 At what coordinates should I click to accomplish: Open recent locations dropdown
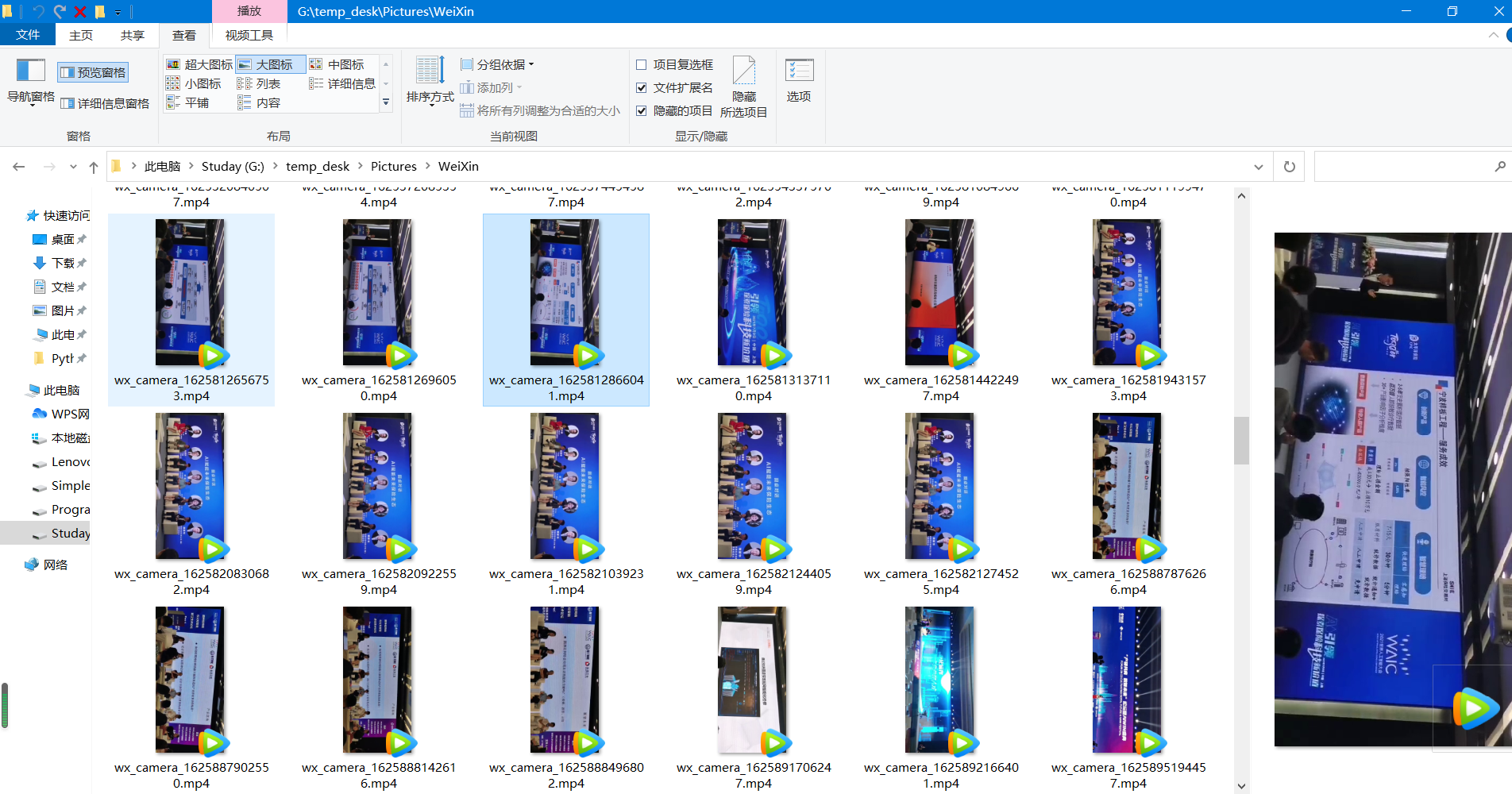pos(73,167)
